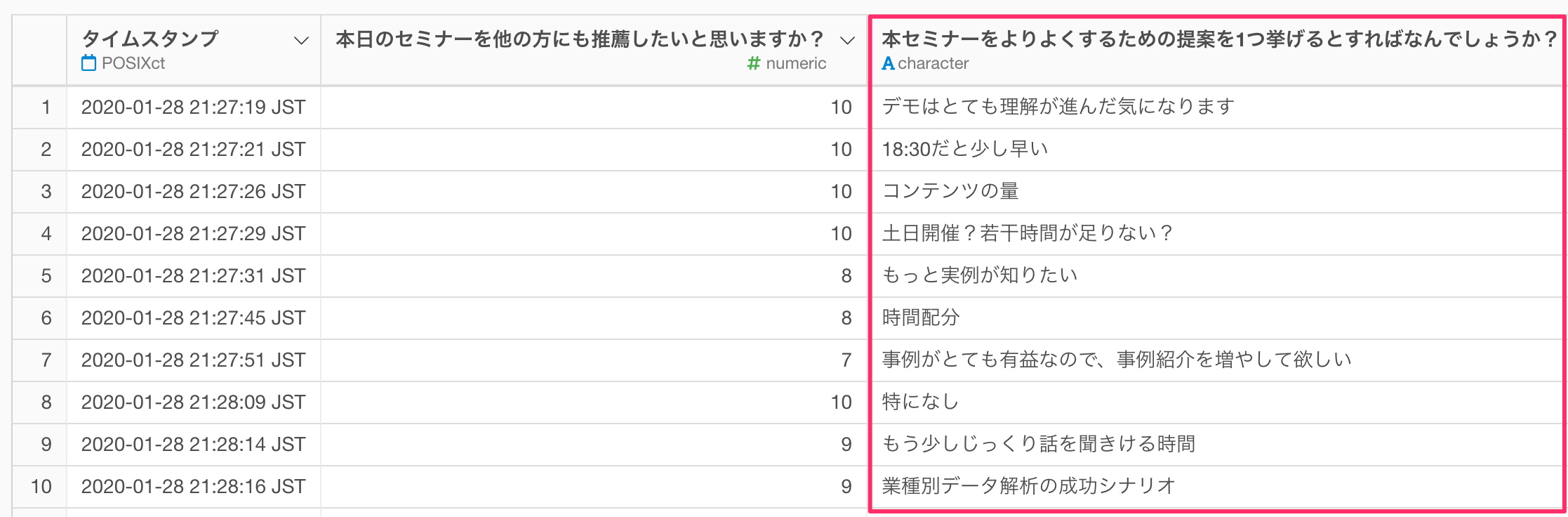The image size is (1568, 517).
Task: Click score value 7 in row seven
Action: click(846, 360)
